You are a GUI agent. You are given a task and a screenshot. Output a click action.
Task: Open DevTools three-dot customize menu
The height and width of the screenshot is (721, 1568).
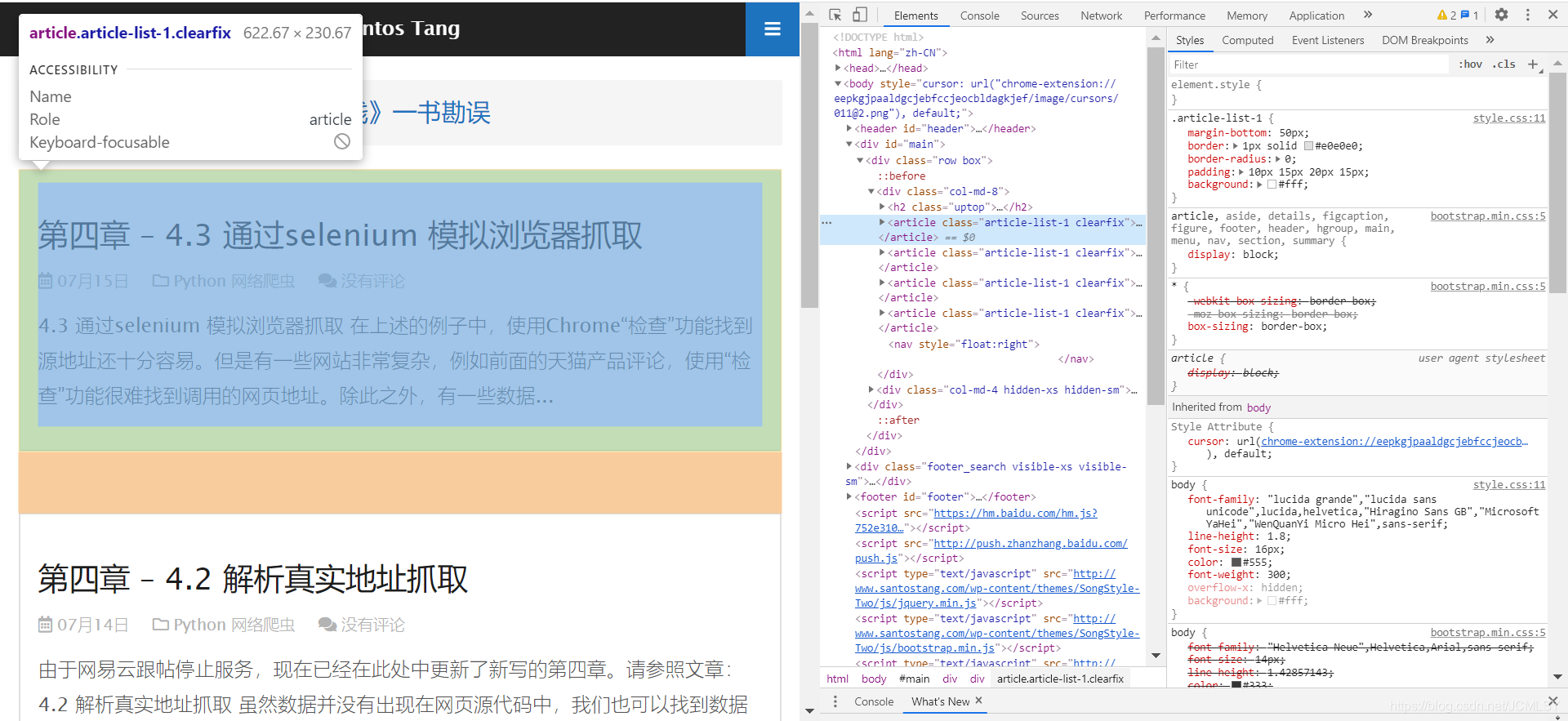(x=1527, y=15)
